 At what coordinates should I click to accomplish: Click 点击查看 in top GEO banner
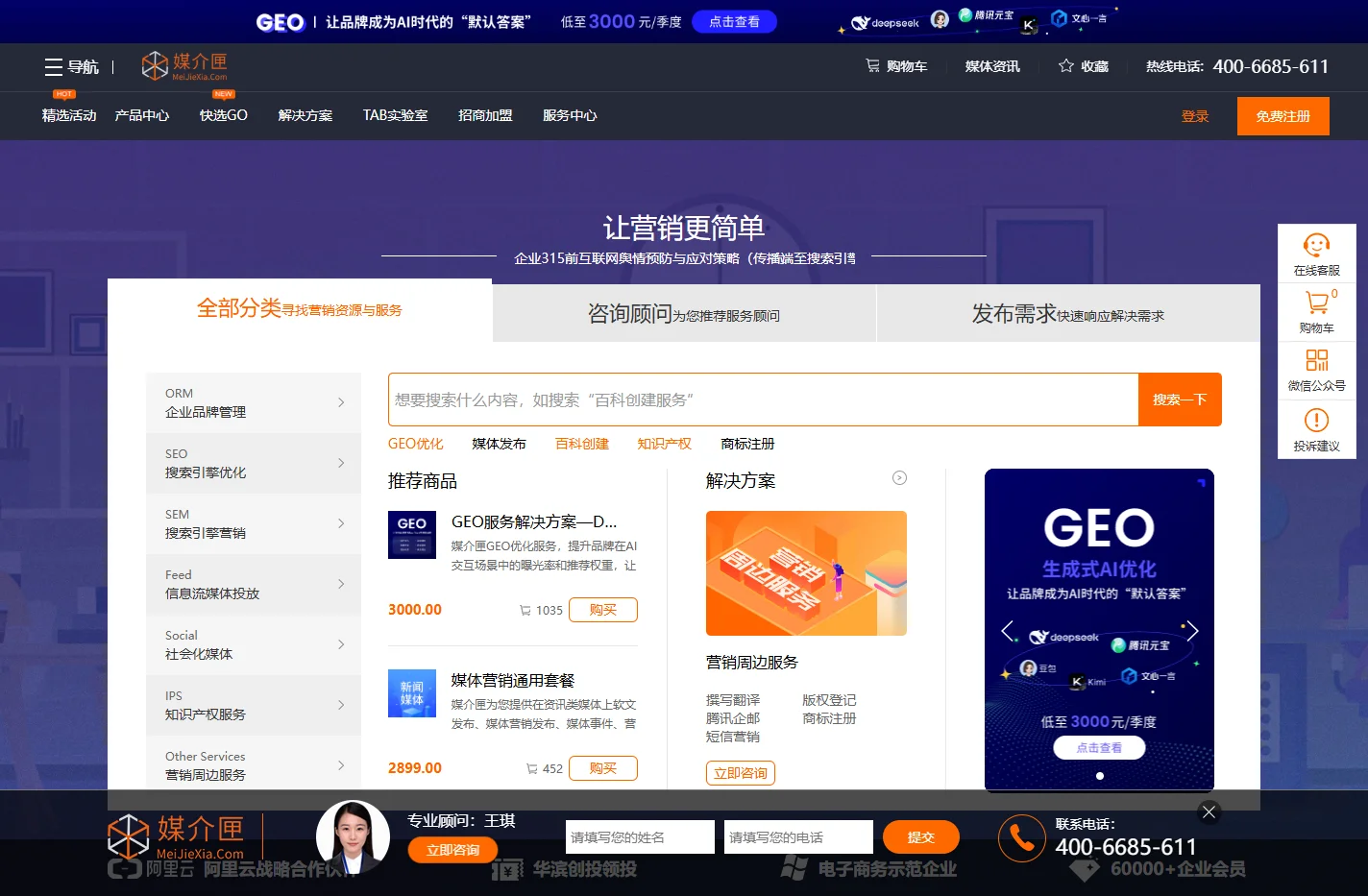(x=734, y=21)
